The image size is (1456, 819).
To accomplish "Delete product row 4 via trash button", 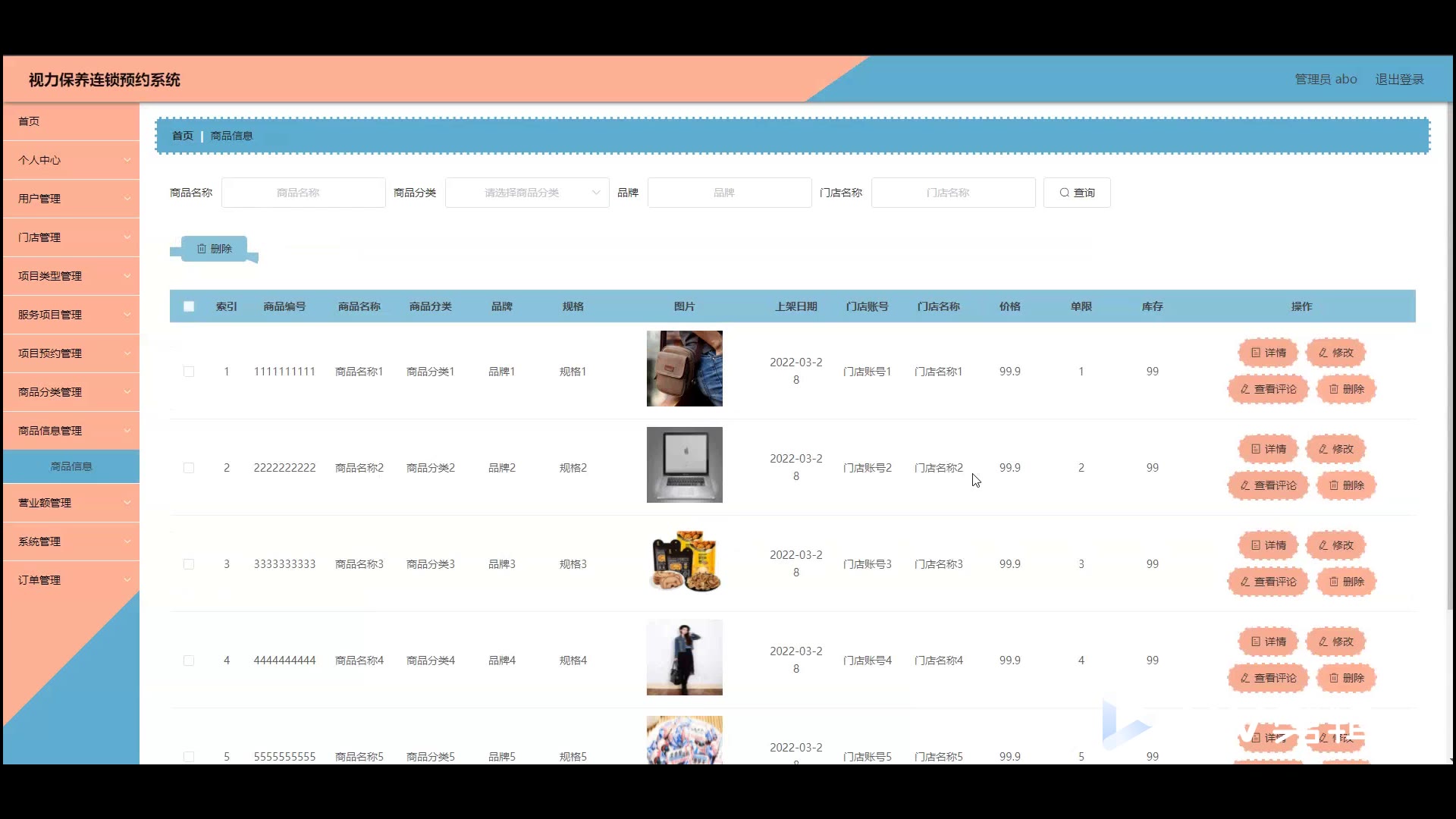I will tap(1346, 678).
